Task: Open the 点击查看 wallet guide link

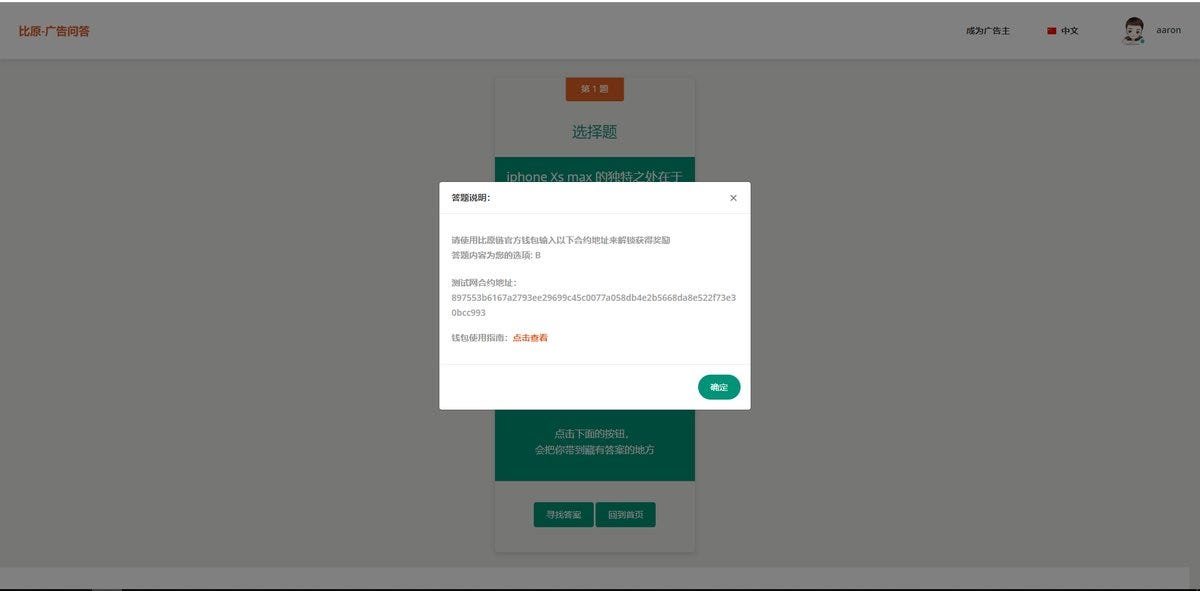Action: tap(530, 338)
